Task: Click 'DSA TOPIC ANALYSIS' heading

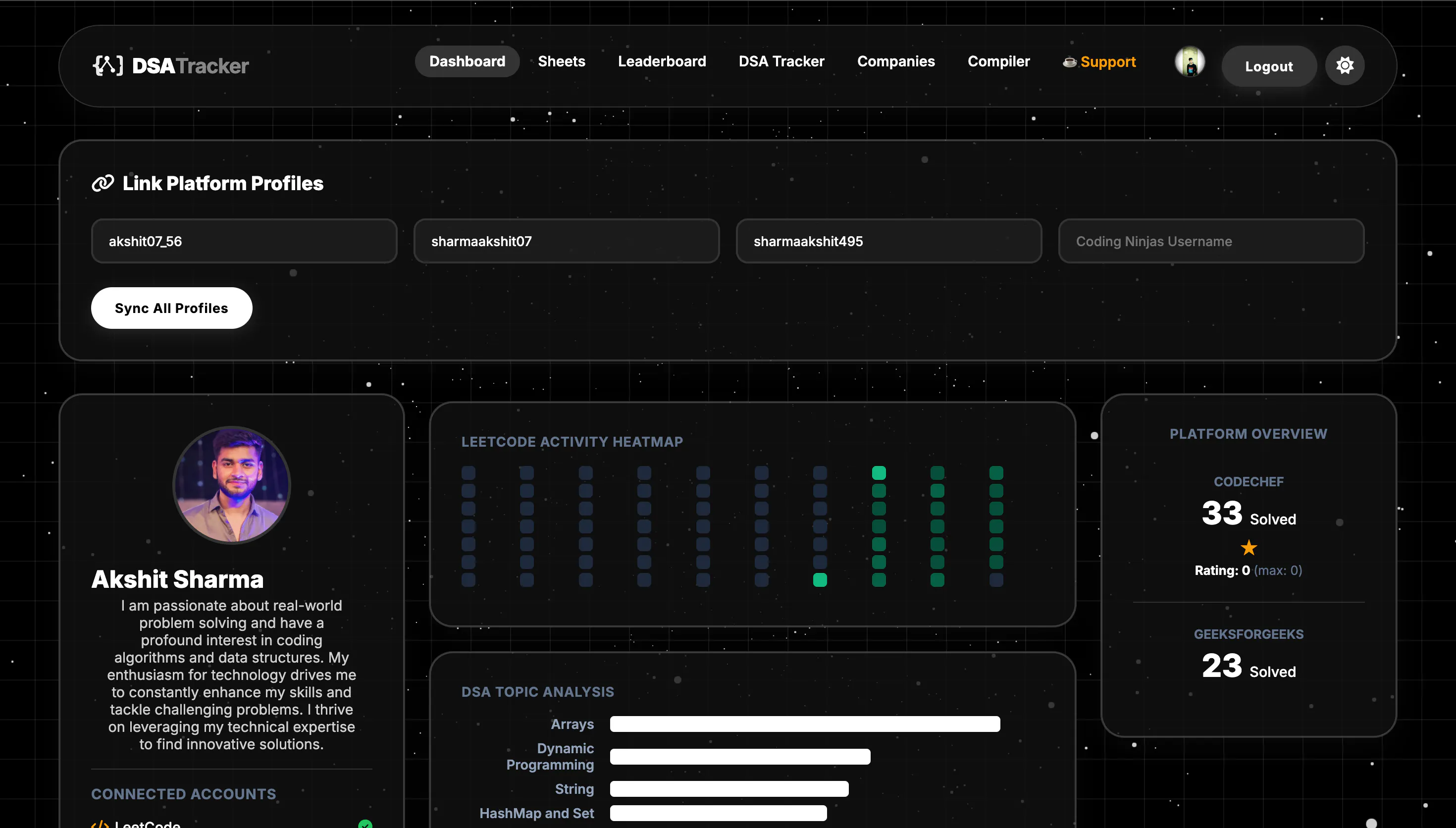Action: point(537,692)
